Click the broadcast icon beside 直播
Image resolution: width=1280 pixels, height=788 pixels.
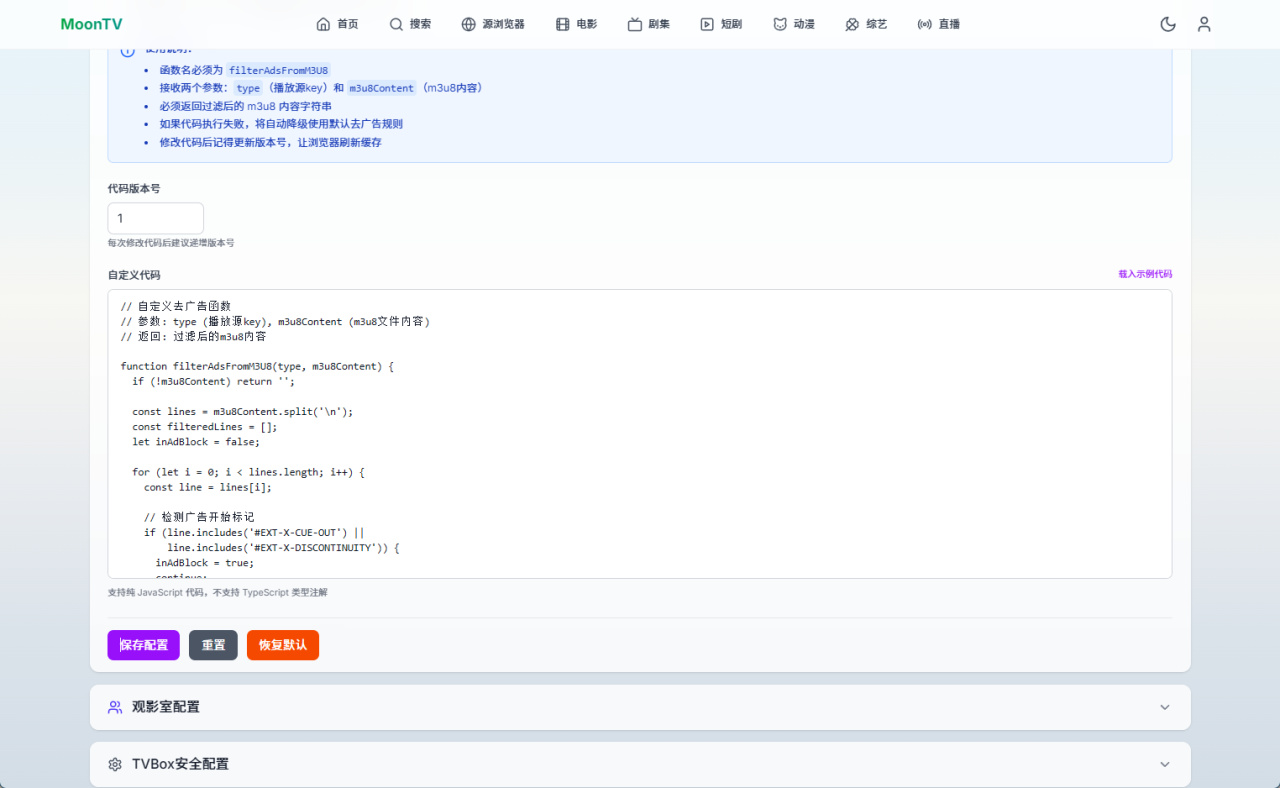925,24
